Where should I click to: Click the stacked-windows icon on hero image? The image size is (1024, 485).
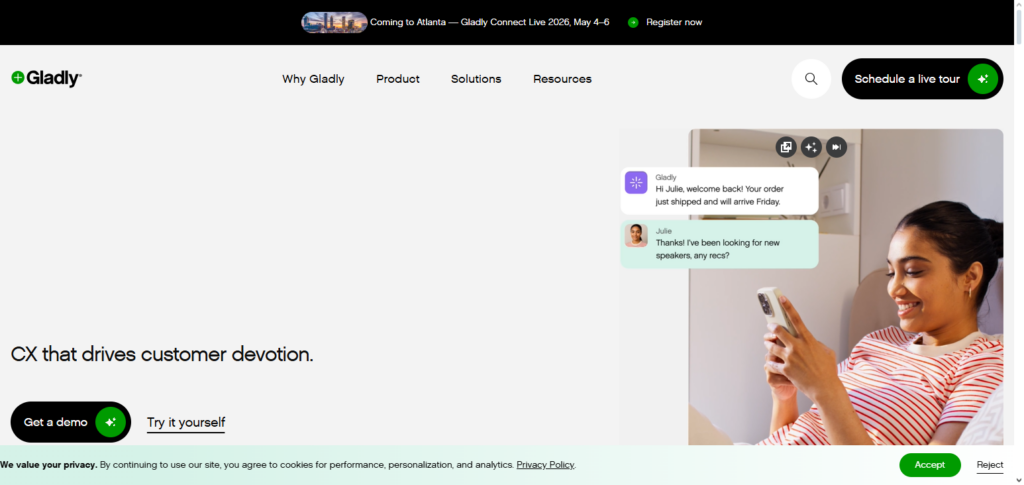pyautogui.click(x=786, y=147)
